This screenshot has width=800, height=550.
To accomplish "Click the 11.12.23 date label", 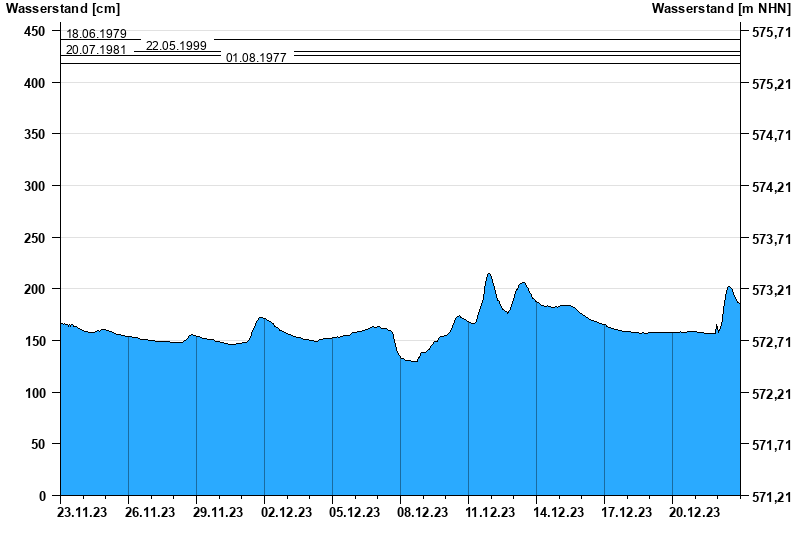I will coord(490,513).
